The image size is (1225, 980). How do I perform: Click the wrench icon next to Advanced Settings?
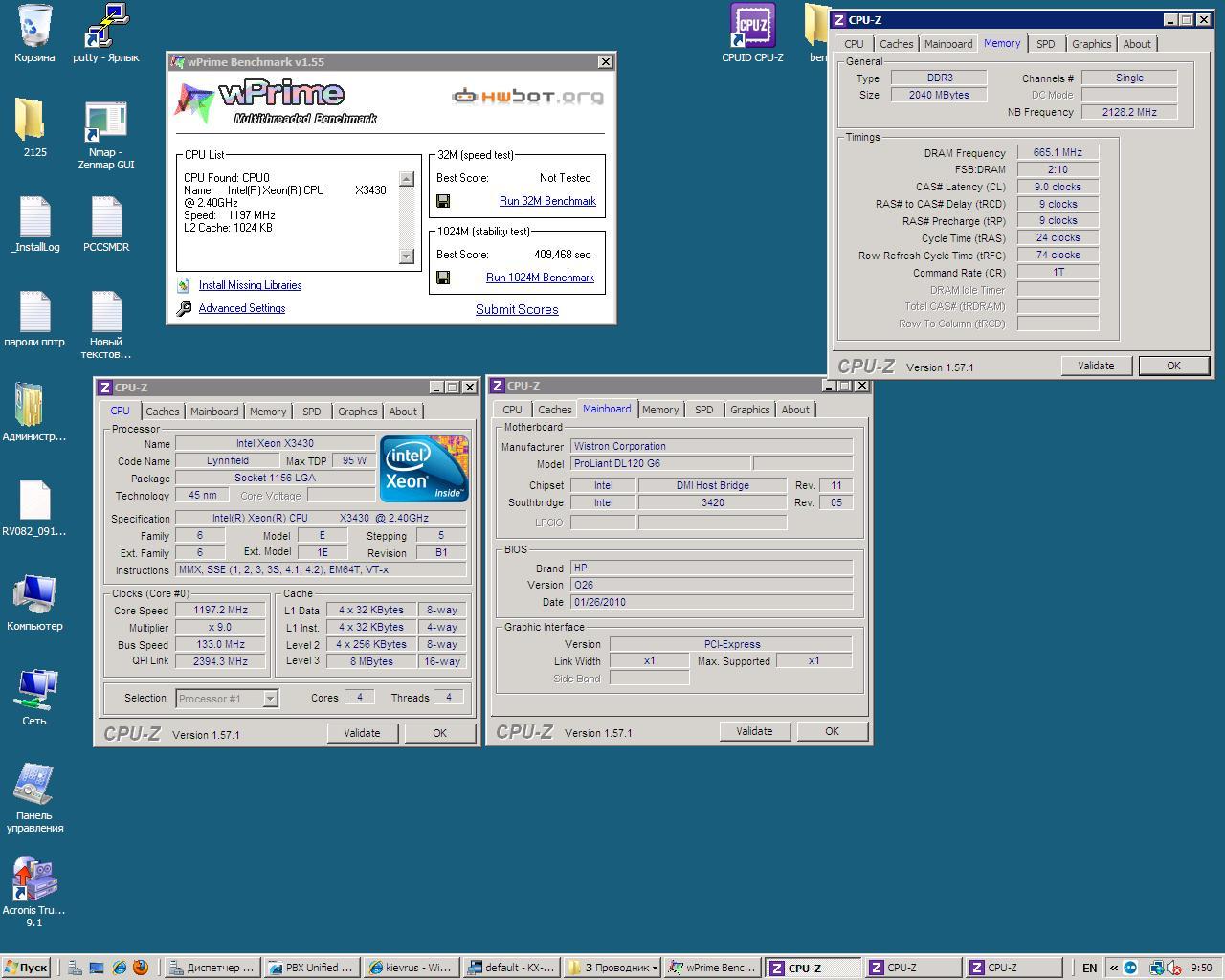click(184, 308)
